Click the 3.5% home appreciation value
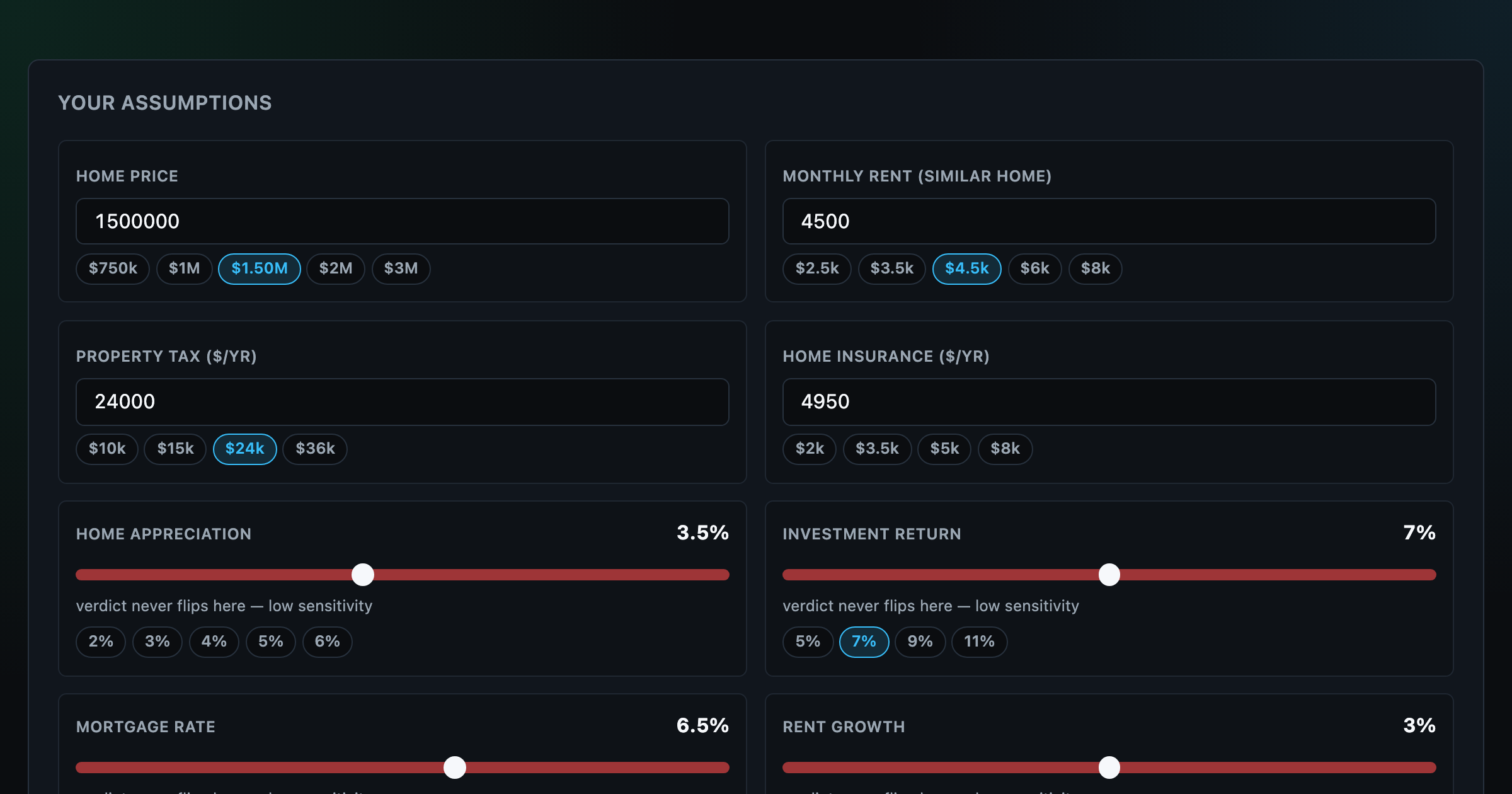Screen dimensions: 1512x794 click(x=702, y=533)
